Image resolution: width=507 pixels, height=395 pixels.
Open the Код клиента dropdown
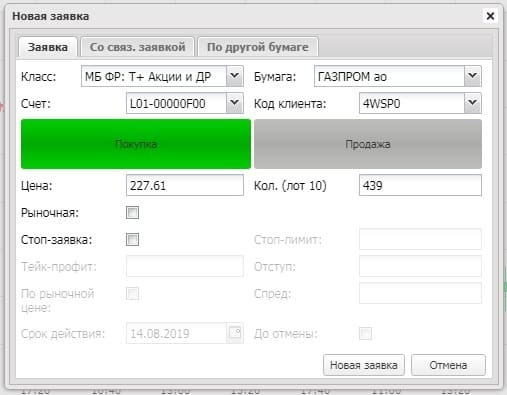[472, 103]
